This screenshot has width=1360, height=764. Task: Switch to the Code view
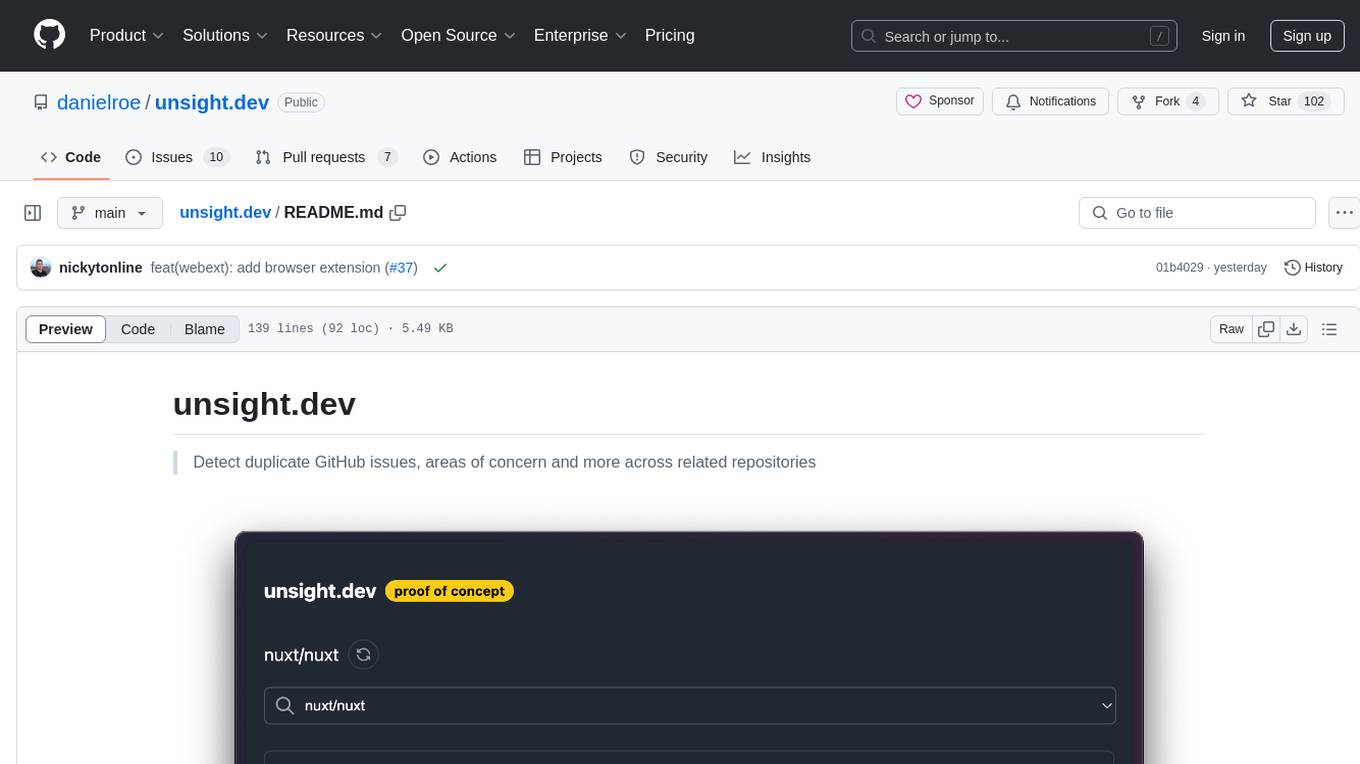[x=138, y=329]
